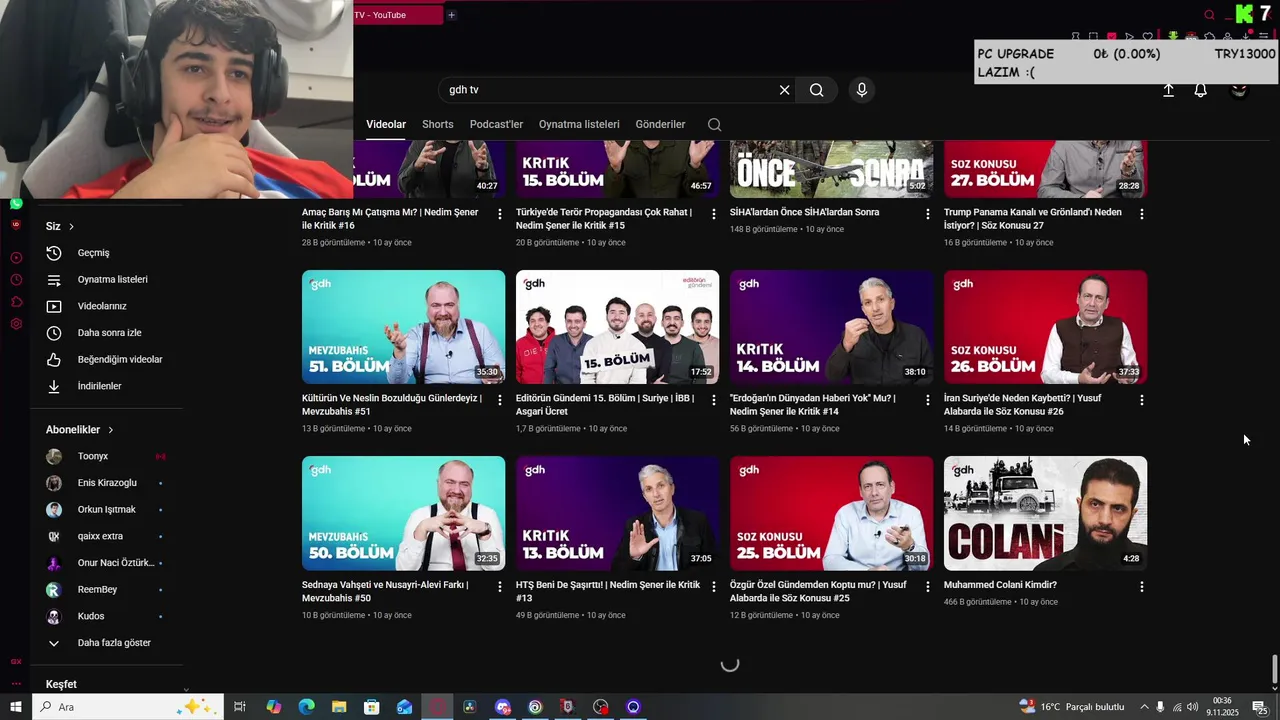Switch to the Podcast'ler tab

(x=496, y=125)
